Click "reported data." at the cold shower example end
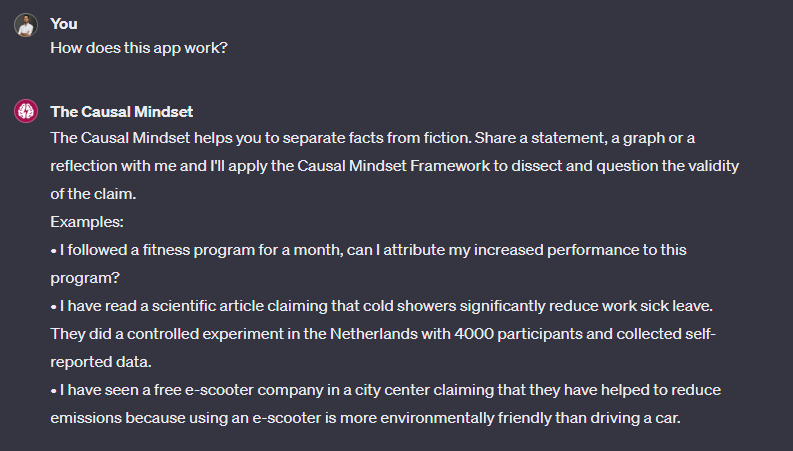This screenshot has height=451, width=793. click(101, 362)
